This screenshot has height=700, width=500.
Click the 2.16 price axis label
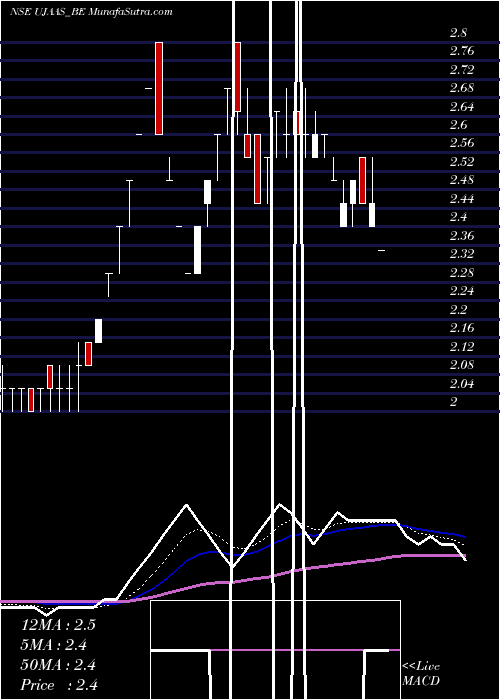tap(462, 328)
